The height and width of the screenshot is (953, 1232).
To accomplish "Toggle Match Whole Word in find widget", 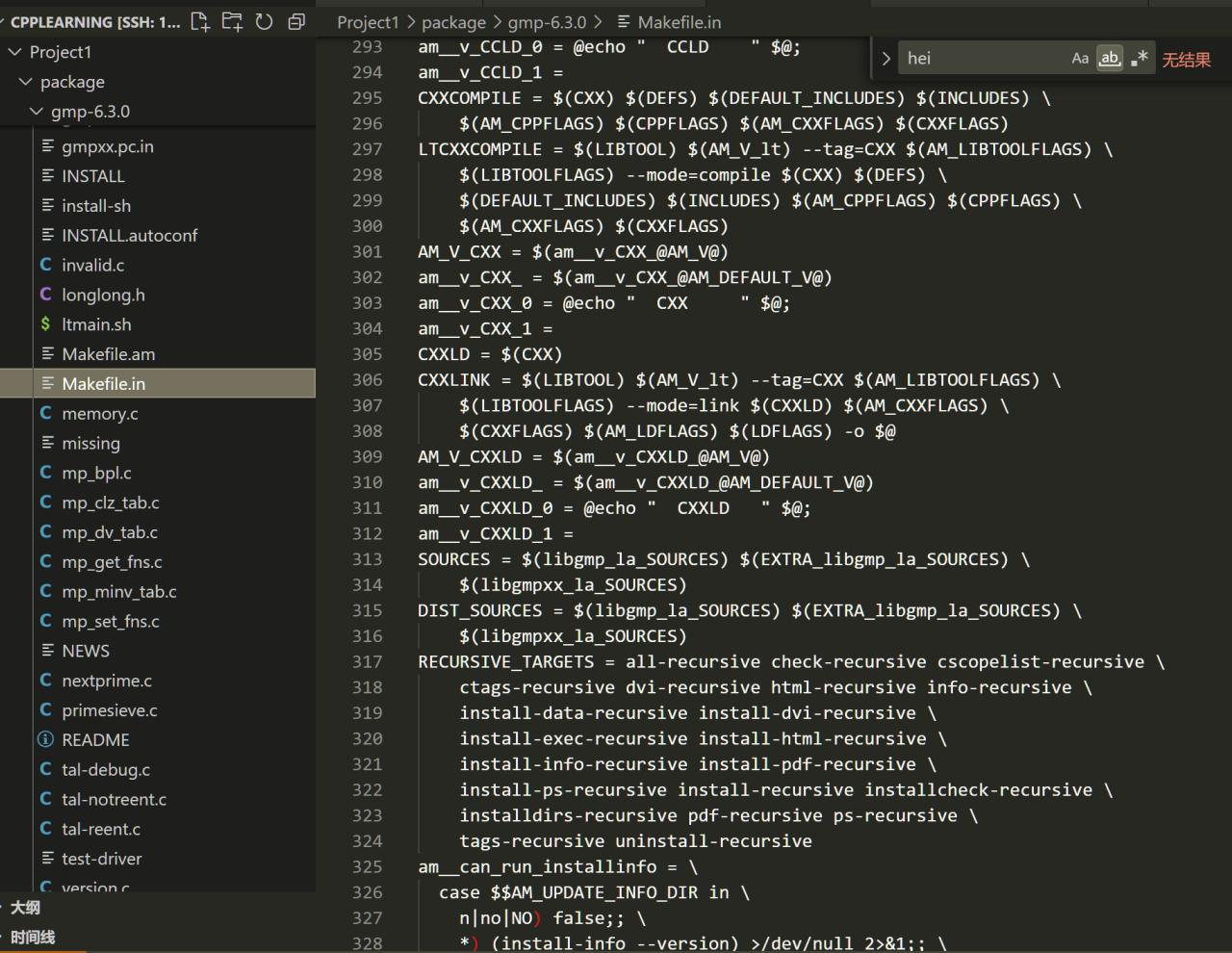I will pos(1110,58).
